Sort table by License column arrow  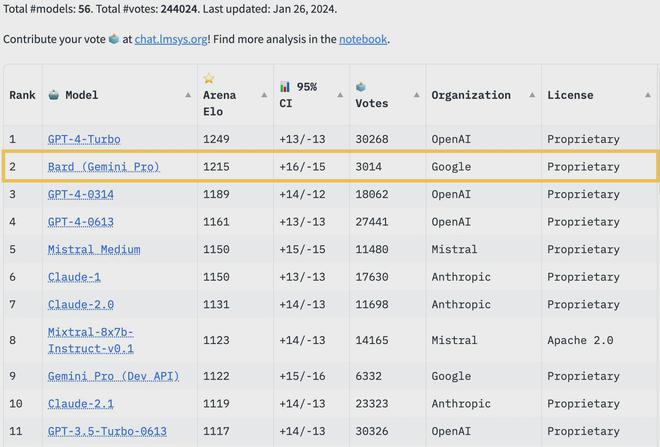[649, 95]
